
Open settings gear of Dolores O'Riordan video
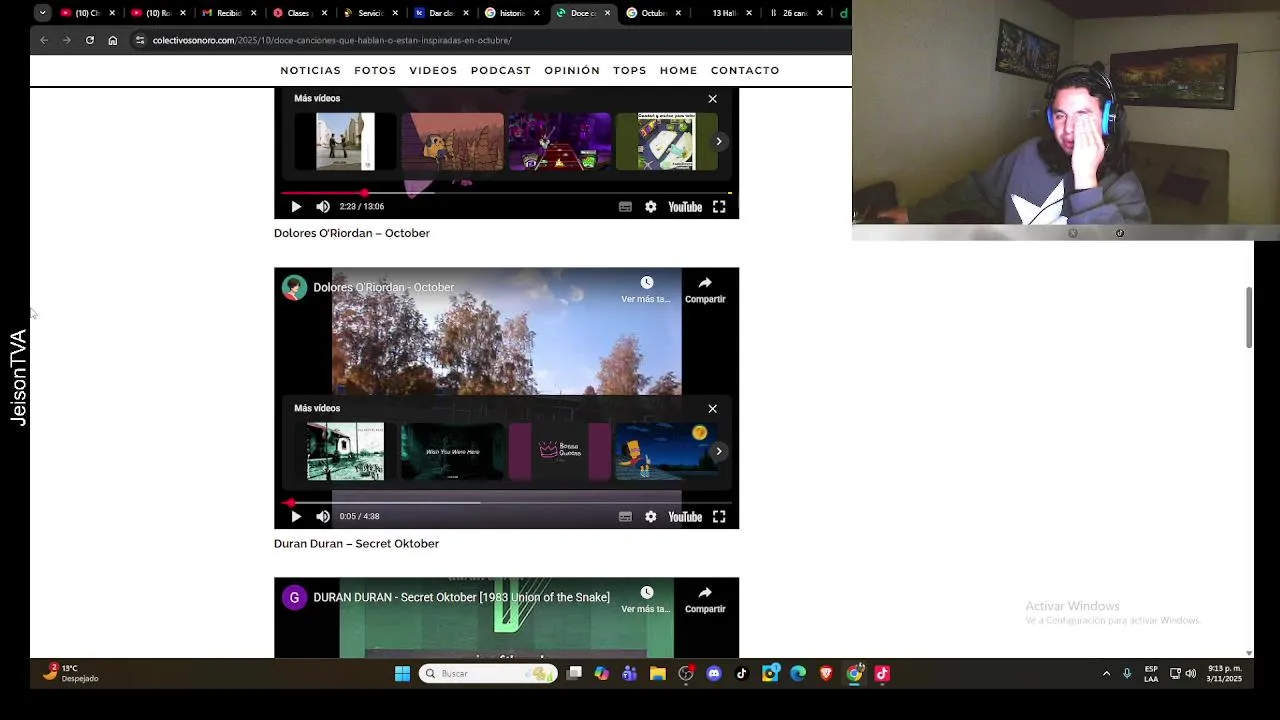click(x=651, y=517)
